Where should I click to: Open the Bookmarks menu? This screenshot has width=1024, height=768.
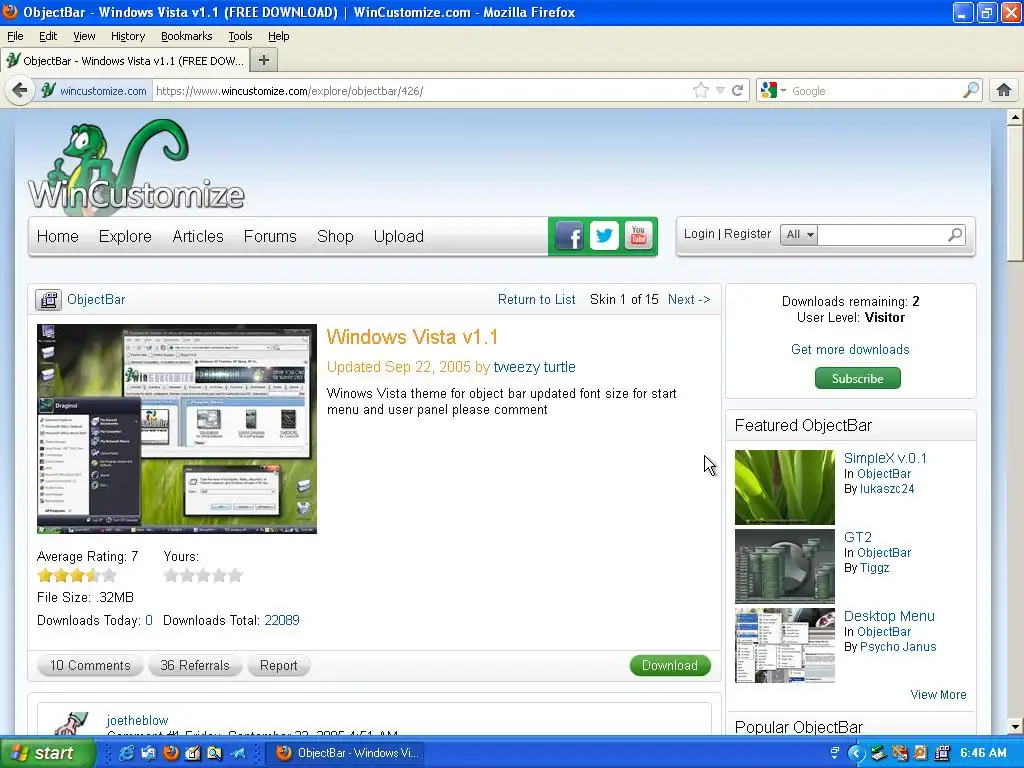pyautogui.click(x=186, y=36)
